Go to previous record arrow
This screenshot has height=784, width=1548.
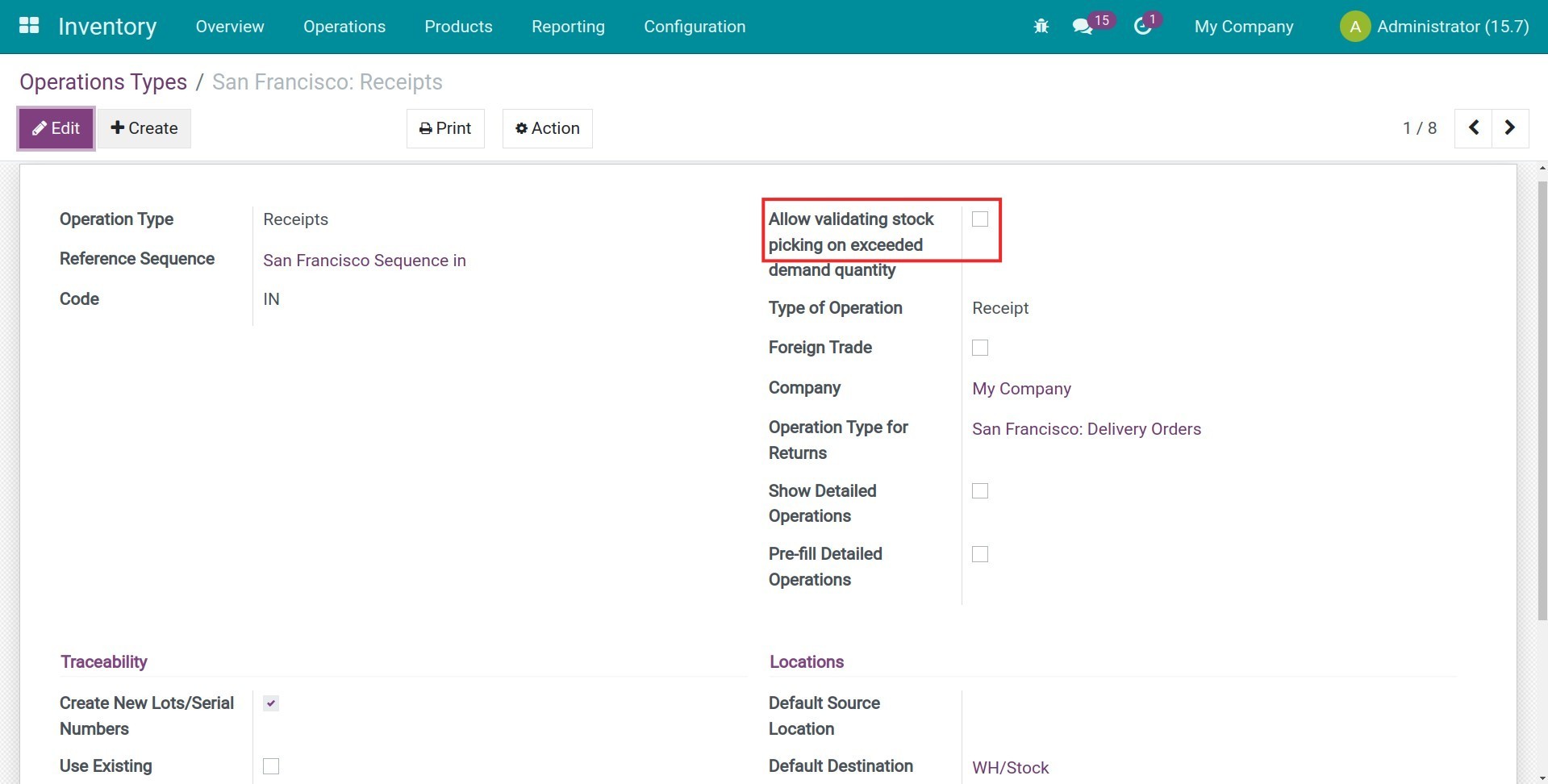(x=1473, y=128)
